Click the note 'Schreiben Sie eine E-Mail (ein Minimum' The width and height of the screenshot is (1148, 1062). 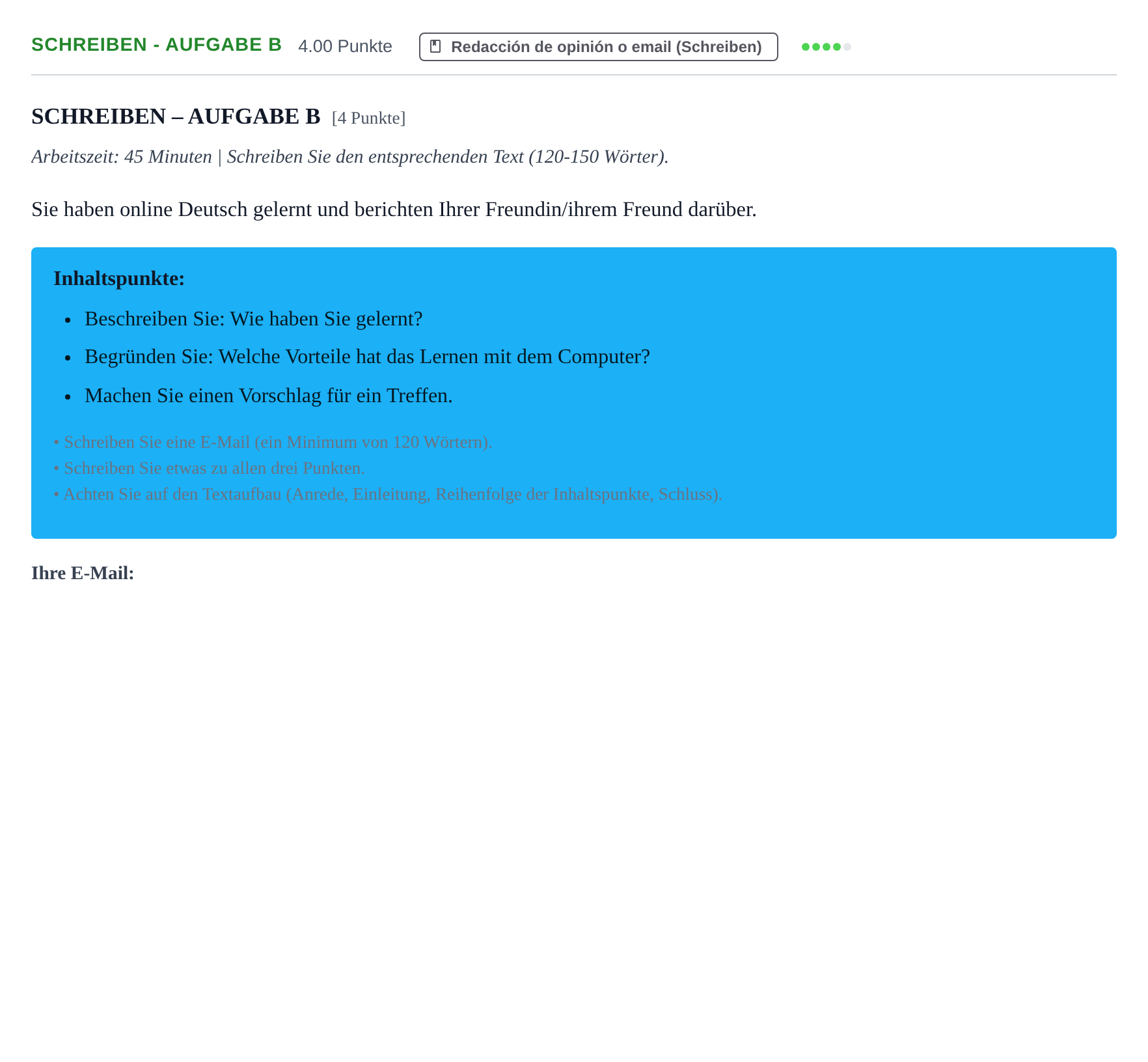(x=273, y=442)
